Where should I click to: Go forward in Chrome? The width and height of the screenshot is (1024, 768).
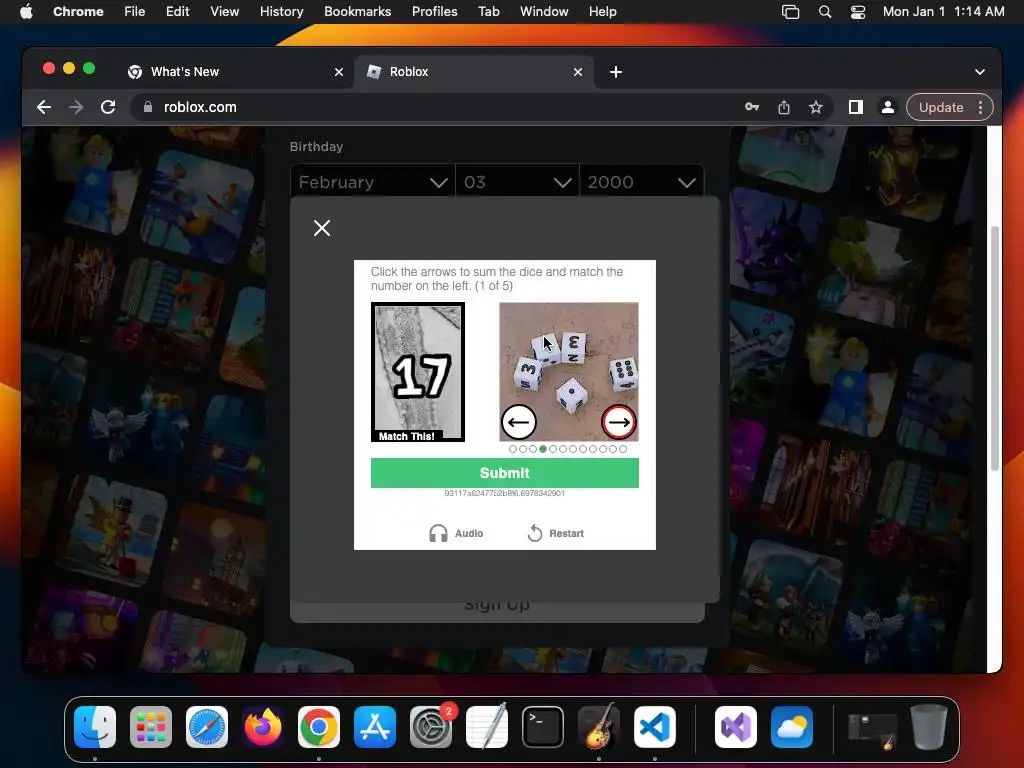pyautogui.click(x=76, y=107)
